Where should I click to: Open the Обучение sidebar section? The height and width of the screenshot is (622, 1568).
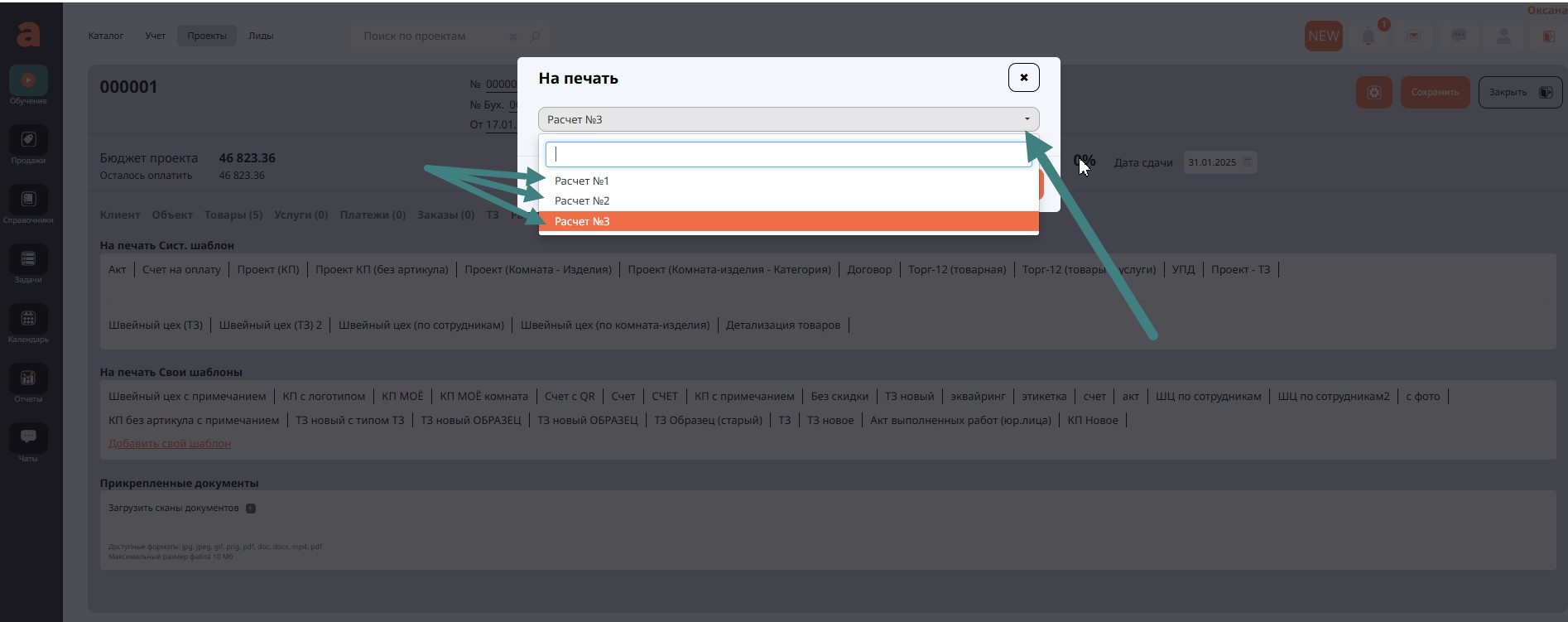point(28,81)
